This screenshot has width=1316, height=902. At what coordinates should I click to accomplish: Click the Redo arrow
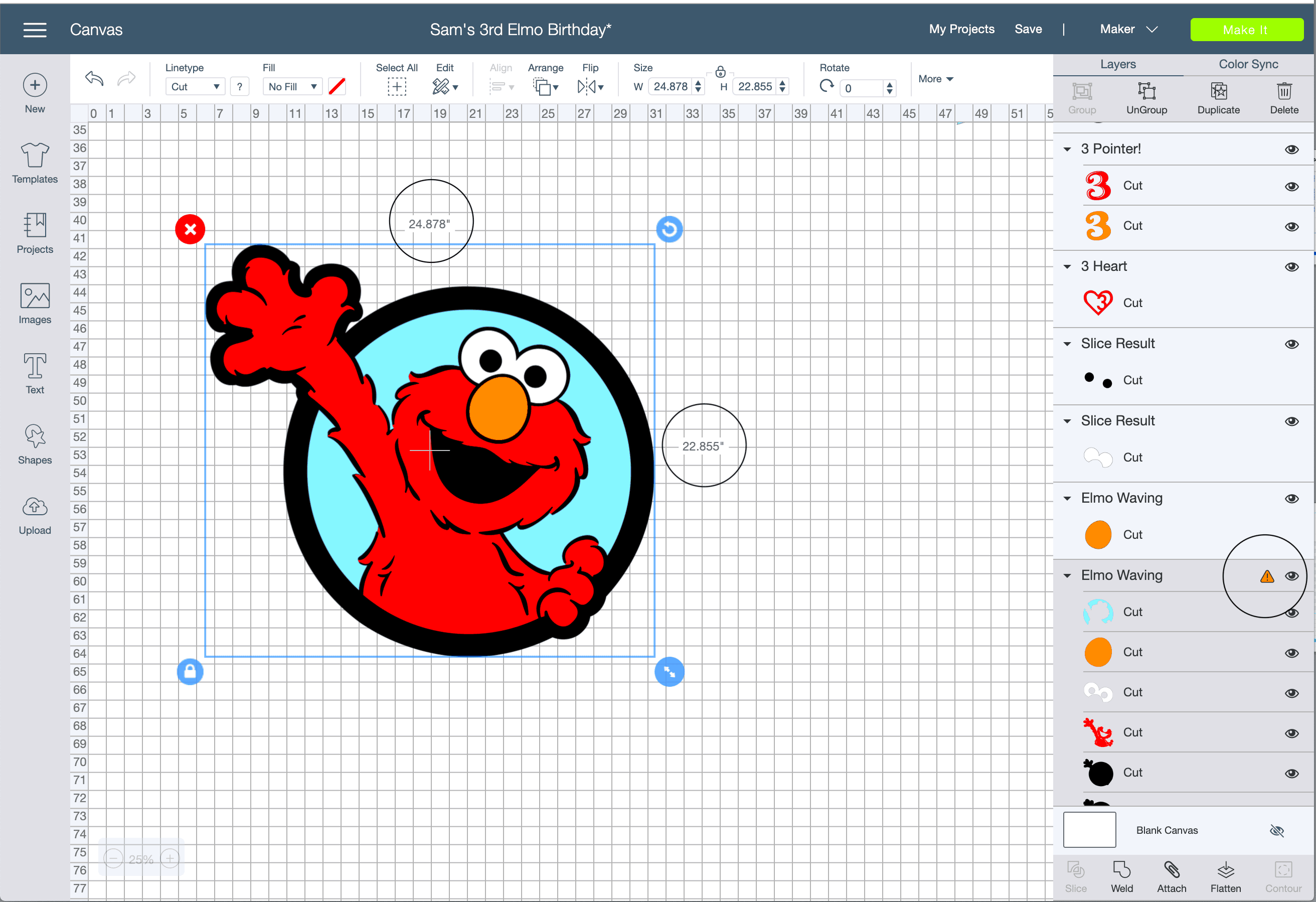pyautogui.click(x=126, y=79)
